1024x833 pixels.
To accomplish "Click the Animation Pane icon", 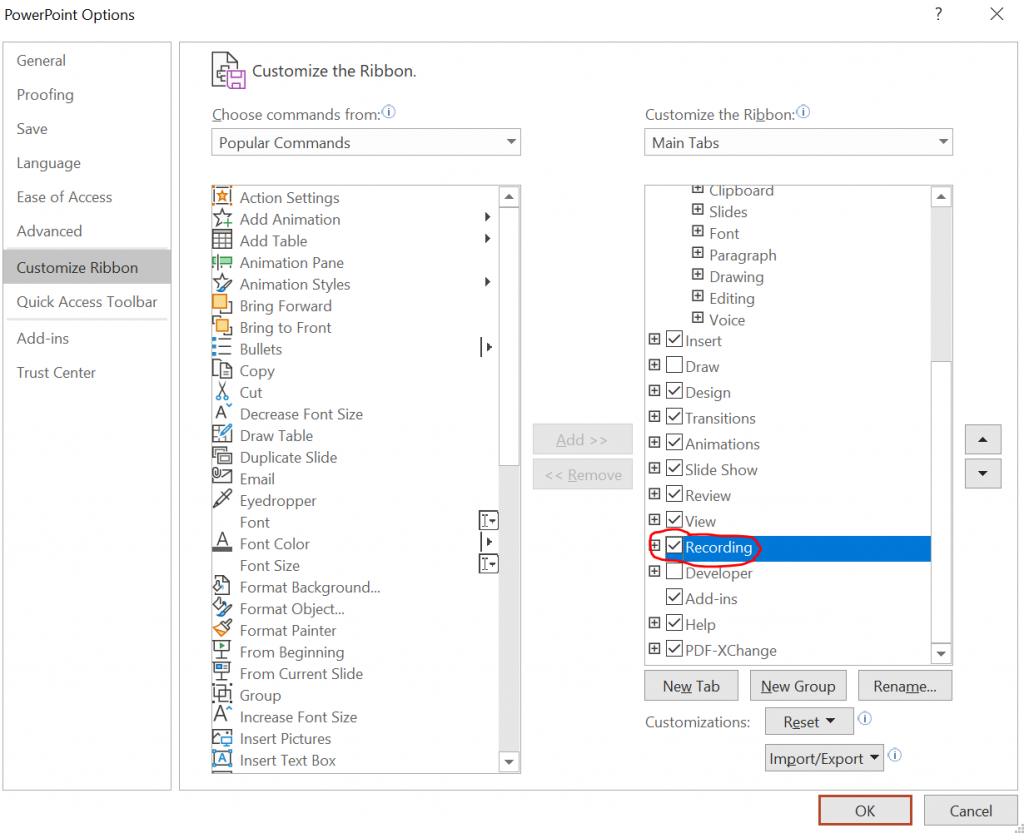I will pyautogui.click(x=222, y=262).
